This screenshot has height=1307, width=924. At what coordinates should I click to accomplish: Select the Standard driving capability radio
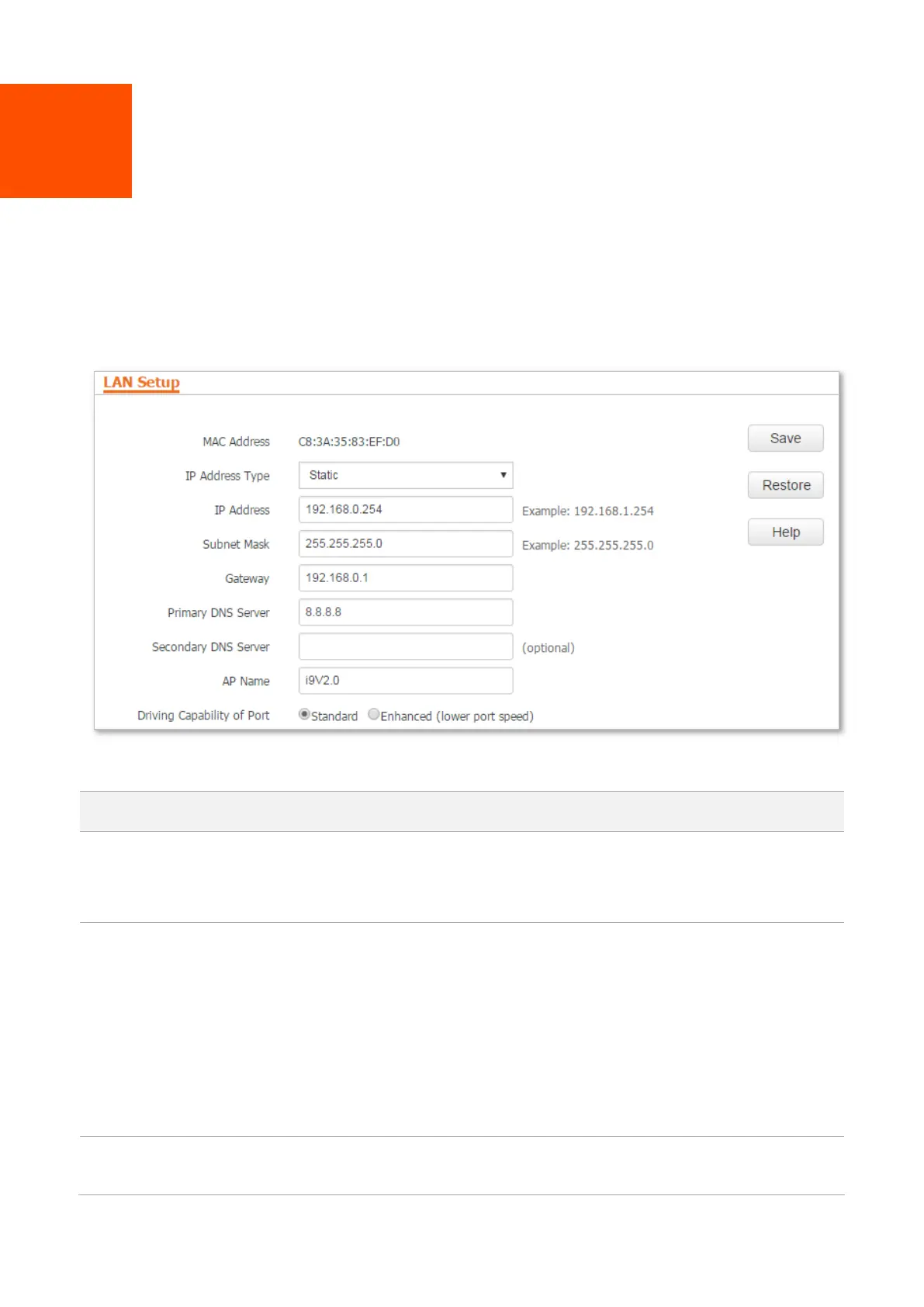[x=304, y=715]
